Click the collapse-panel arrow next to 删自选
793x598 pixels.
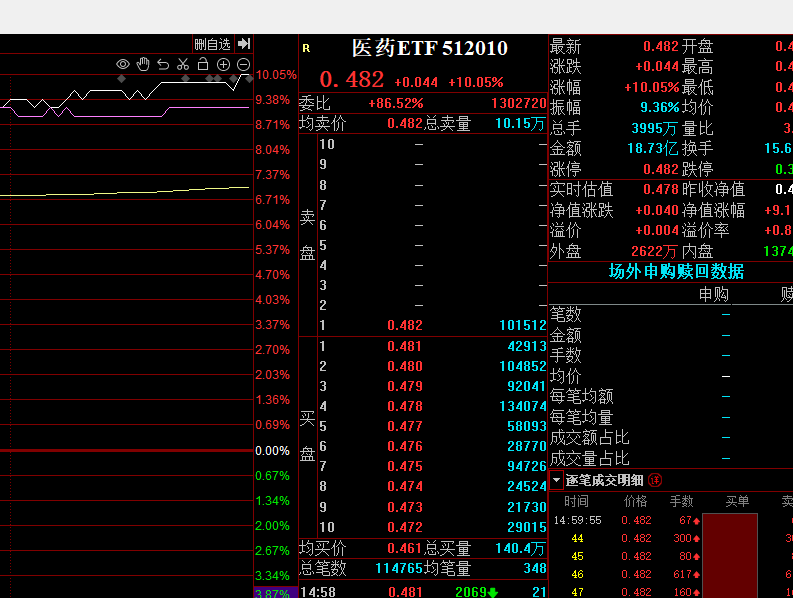(244, 44)
